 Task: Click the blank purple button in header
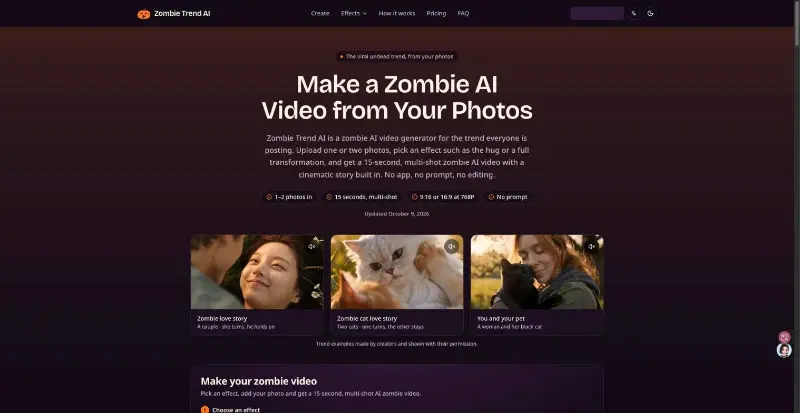pyautogui.click(x=597, y=14)
